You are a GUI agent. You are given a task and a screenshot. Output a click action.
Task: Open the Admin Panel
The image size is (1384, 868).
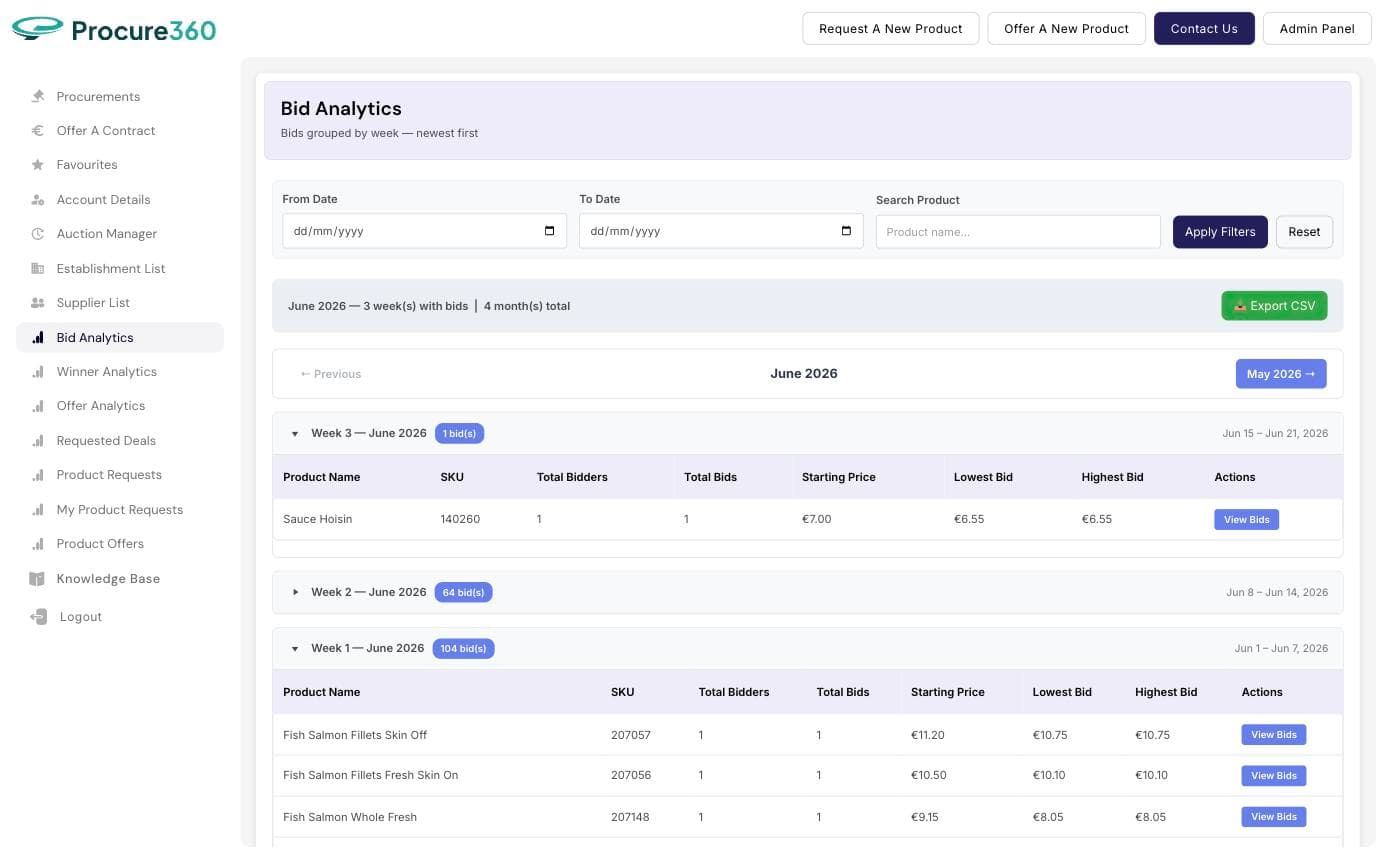coord(1317,29)
